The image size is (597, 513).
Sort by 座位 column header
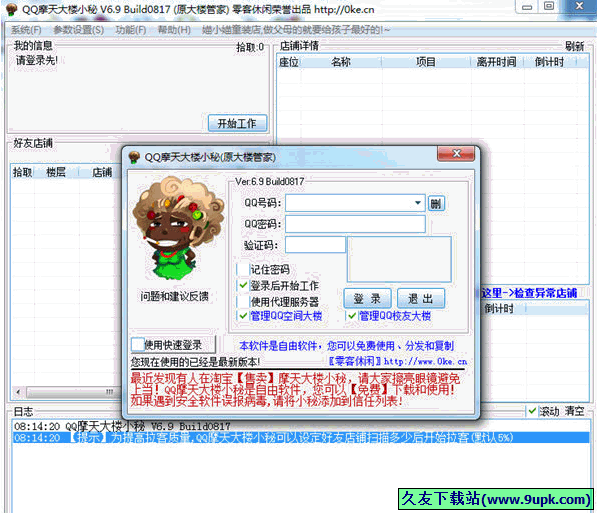tap(289, 62)
